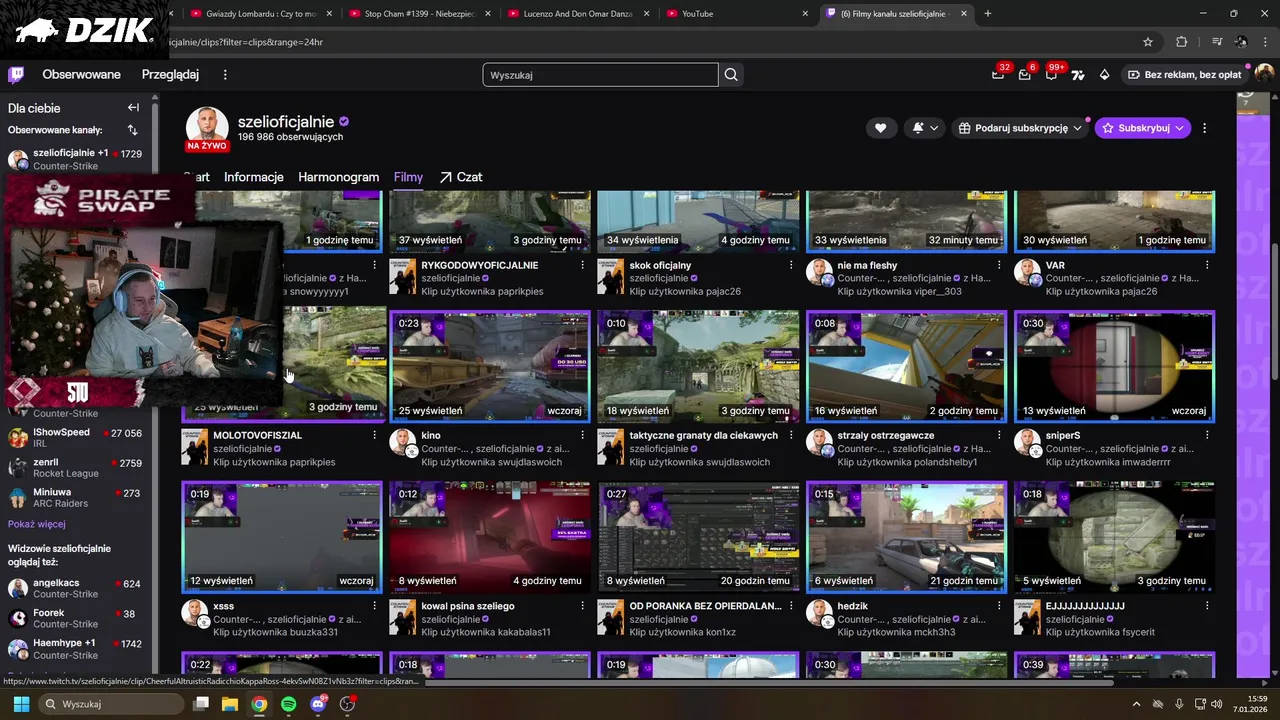This screenshot has height=720, width=1280.
Task: Open a new browser tab
Action: point(988,14)
